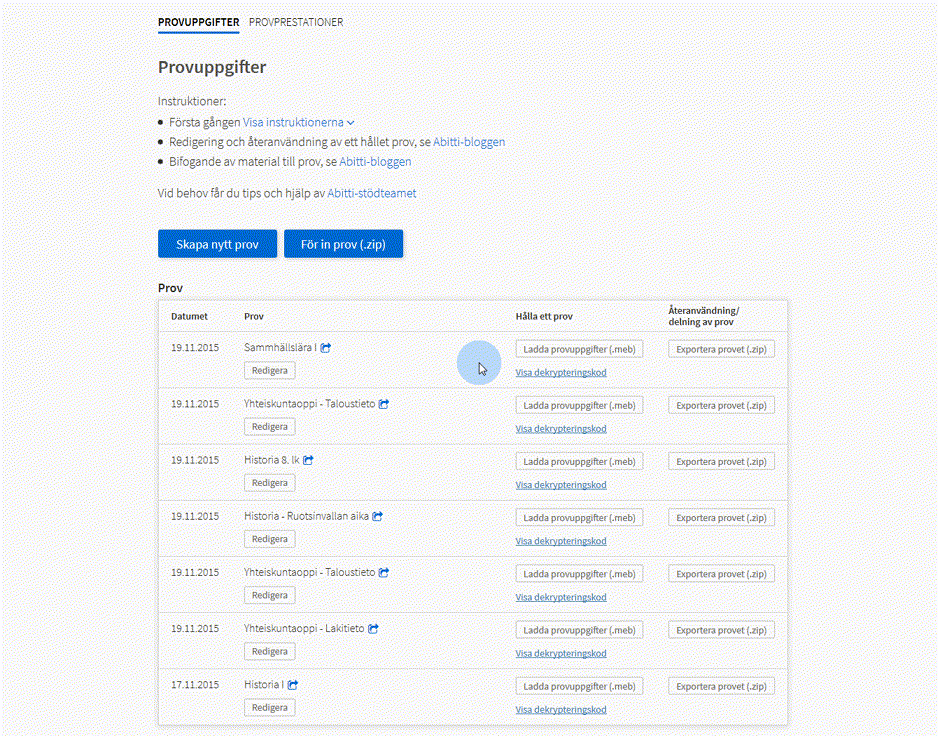The width and height of the screenshot is (938, 736).
Task: Open Abitti-bloggen link about Redigering och återanvändning
Action: [469, 142]
